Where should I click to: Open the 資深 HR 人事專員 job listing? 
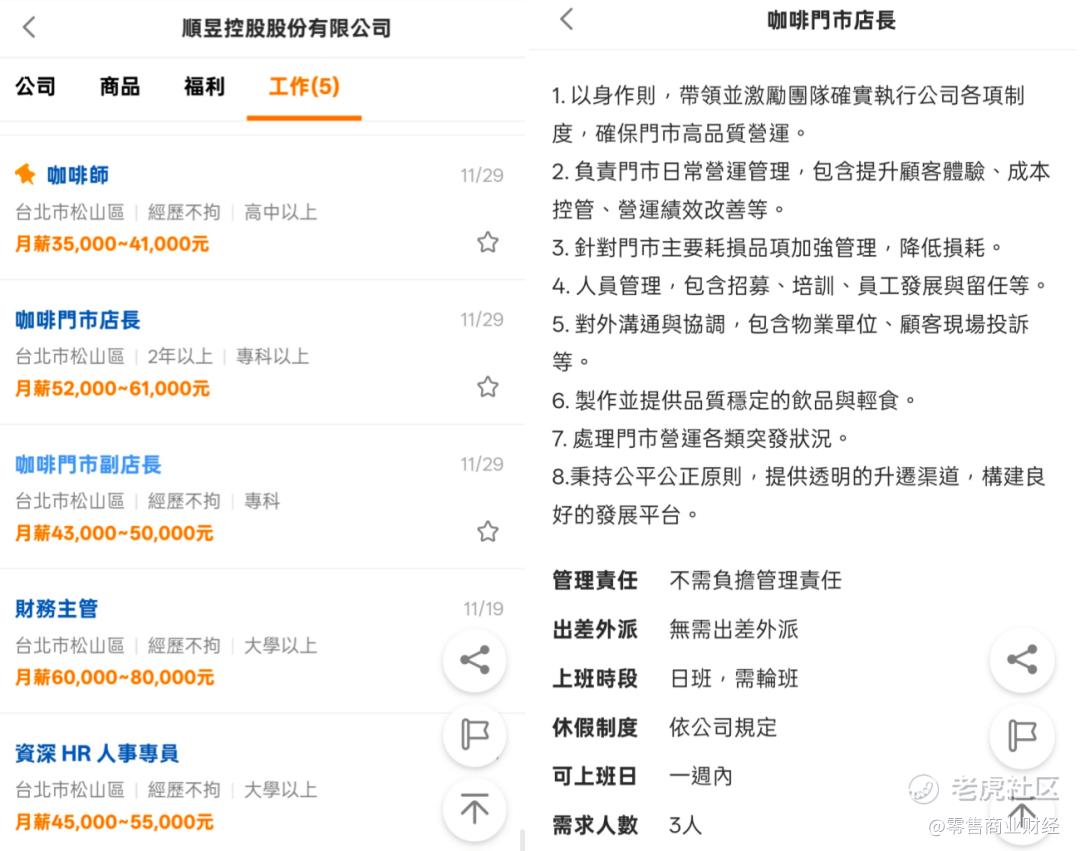97,753
